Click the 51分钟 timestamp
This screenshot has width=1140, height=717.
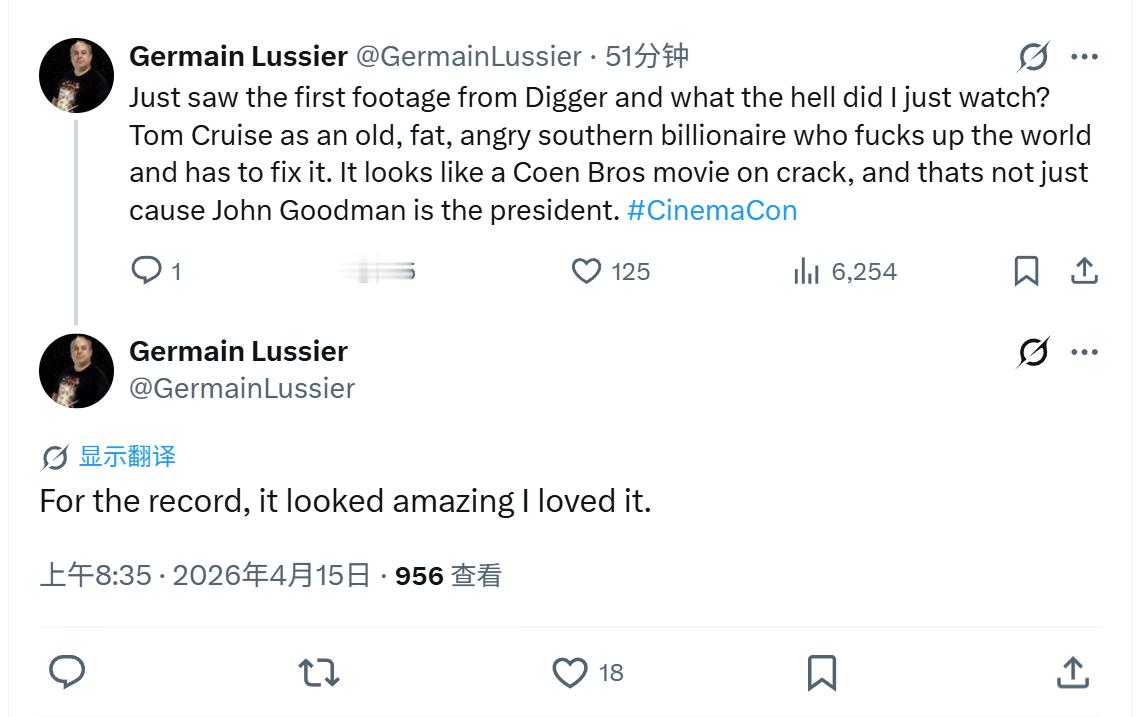(x=647, y=57)
